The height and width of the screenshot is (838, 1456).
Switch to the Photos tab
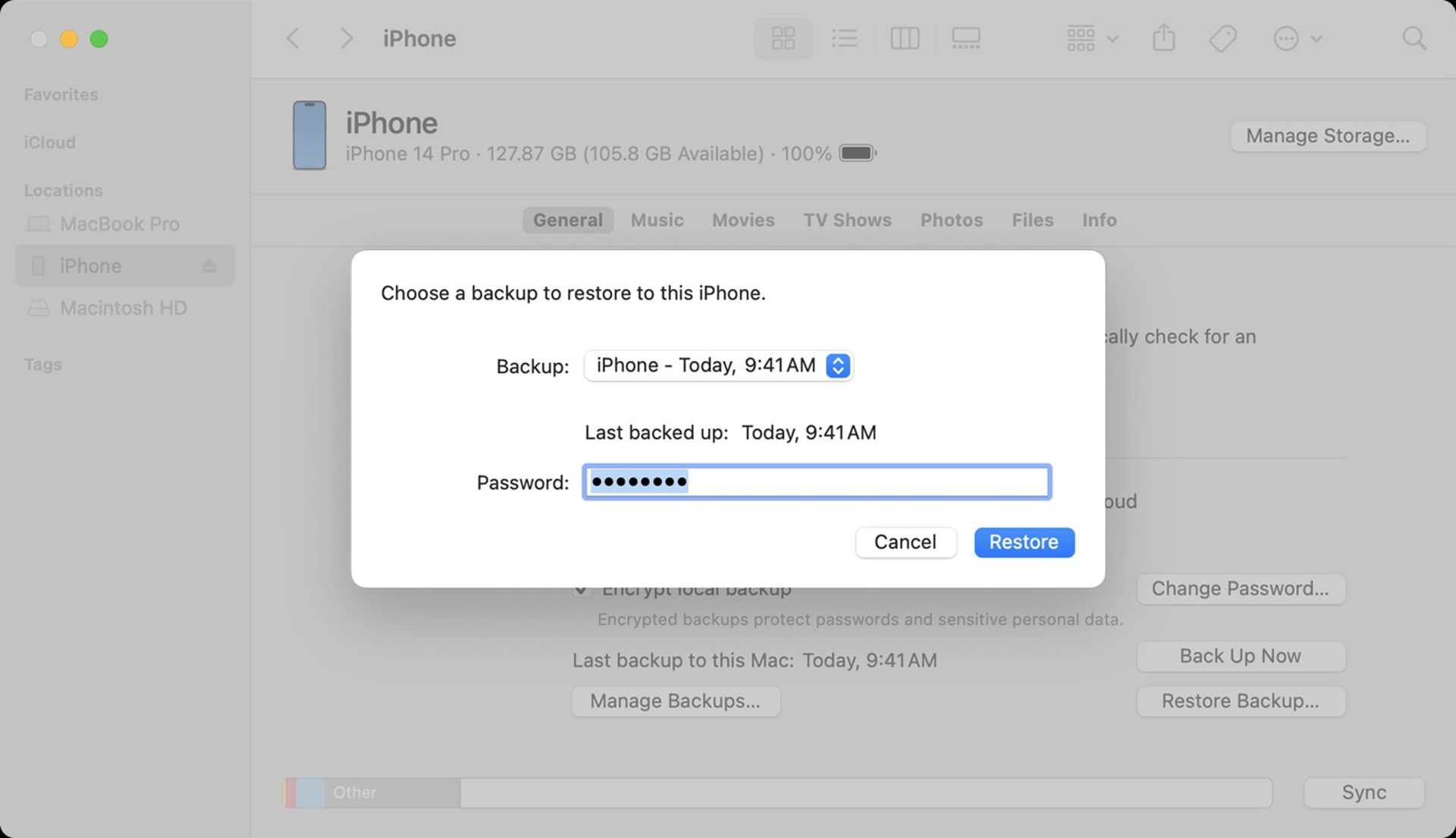pyautogui.click(x=951, y=220)
